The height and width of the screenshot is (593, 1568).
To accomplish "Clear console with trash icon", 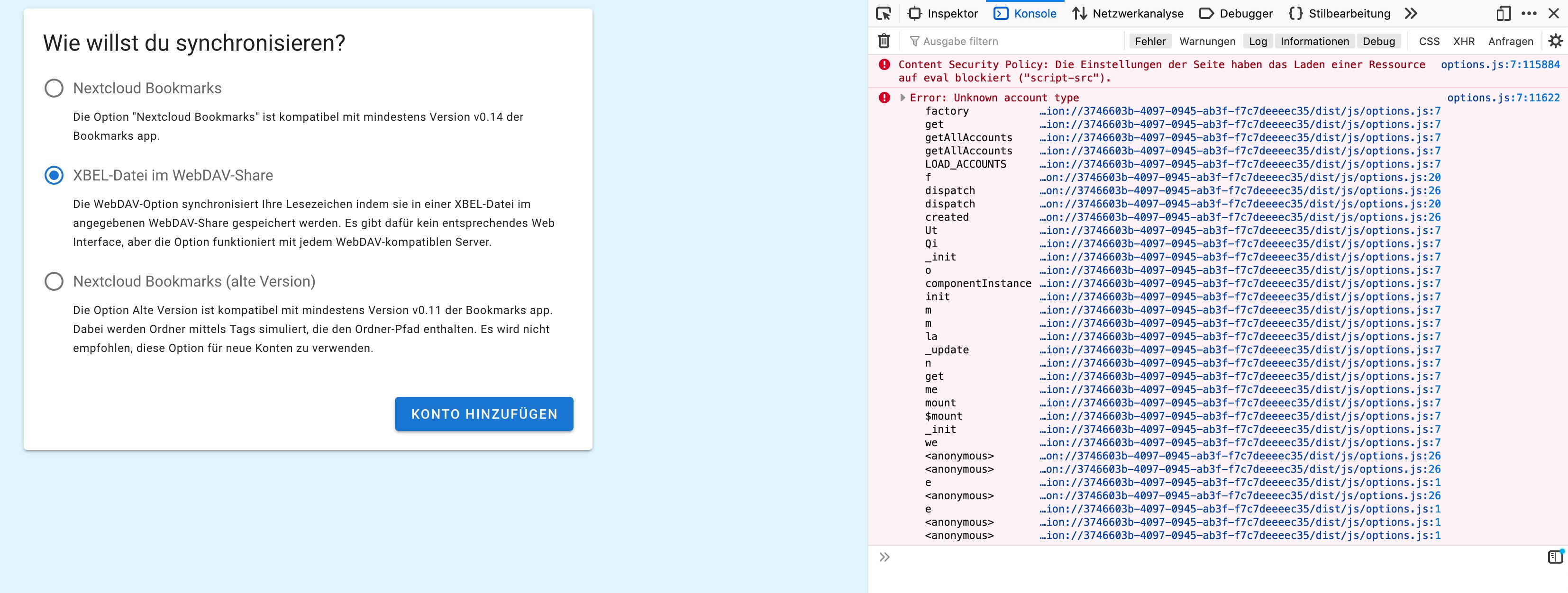I will point(884,41).
